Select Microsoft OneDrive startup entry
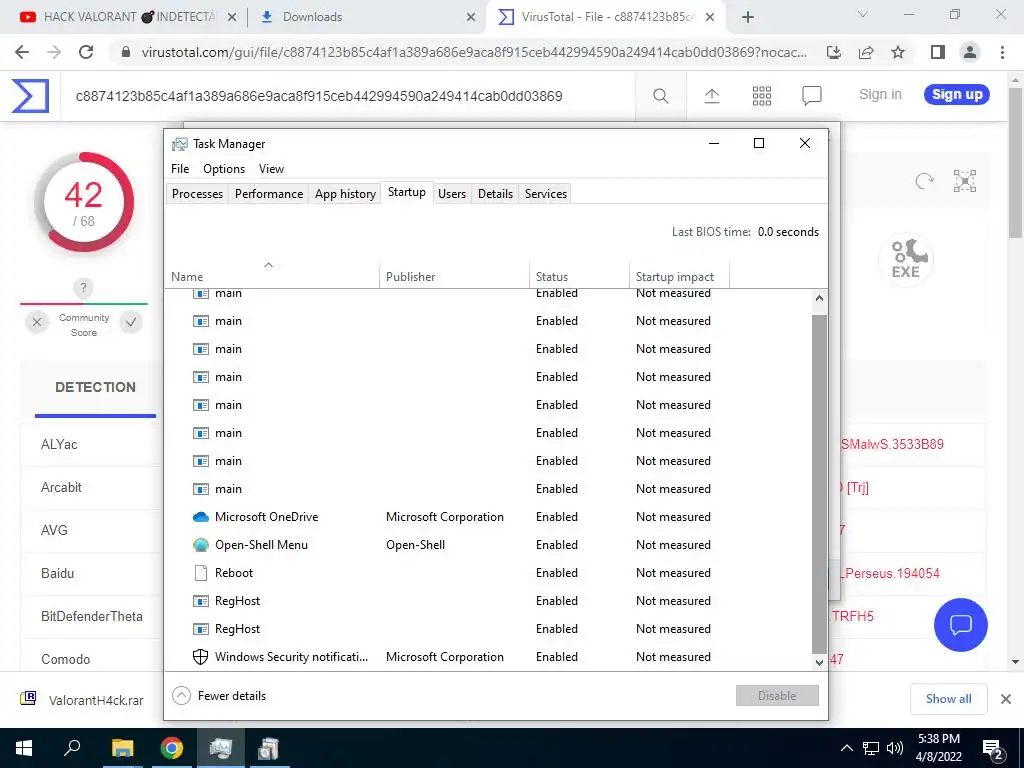The image size is (1024, 768). coord(489,517)
